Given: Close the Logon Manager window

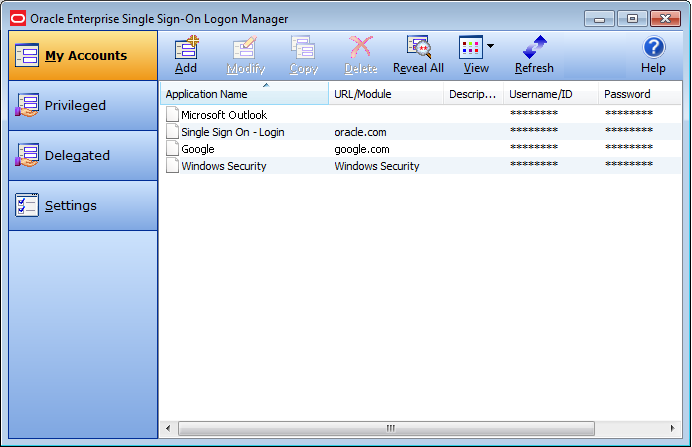Looking at the screenshot, I should 666,19.
